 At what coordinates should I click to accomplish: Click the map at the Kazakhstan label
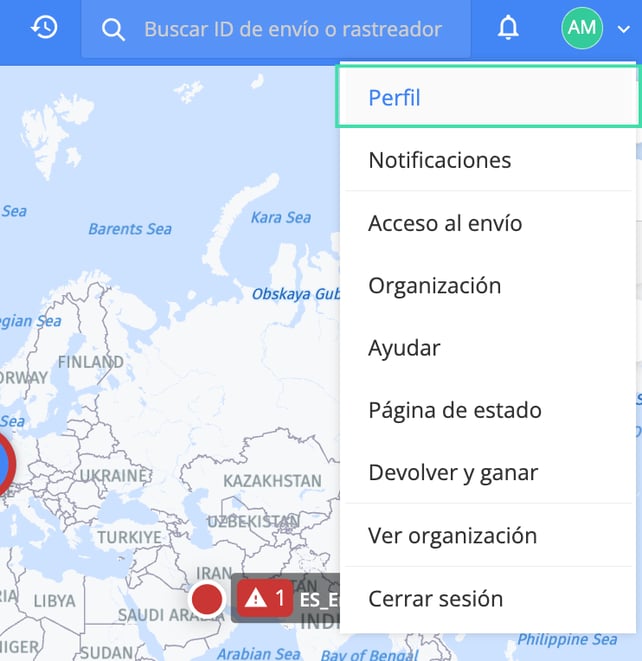(272, 481)
